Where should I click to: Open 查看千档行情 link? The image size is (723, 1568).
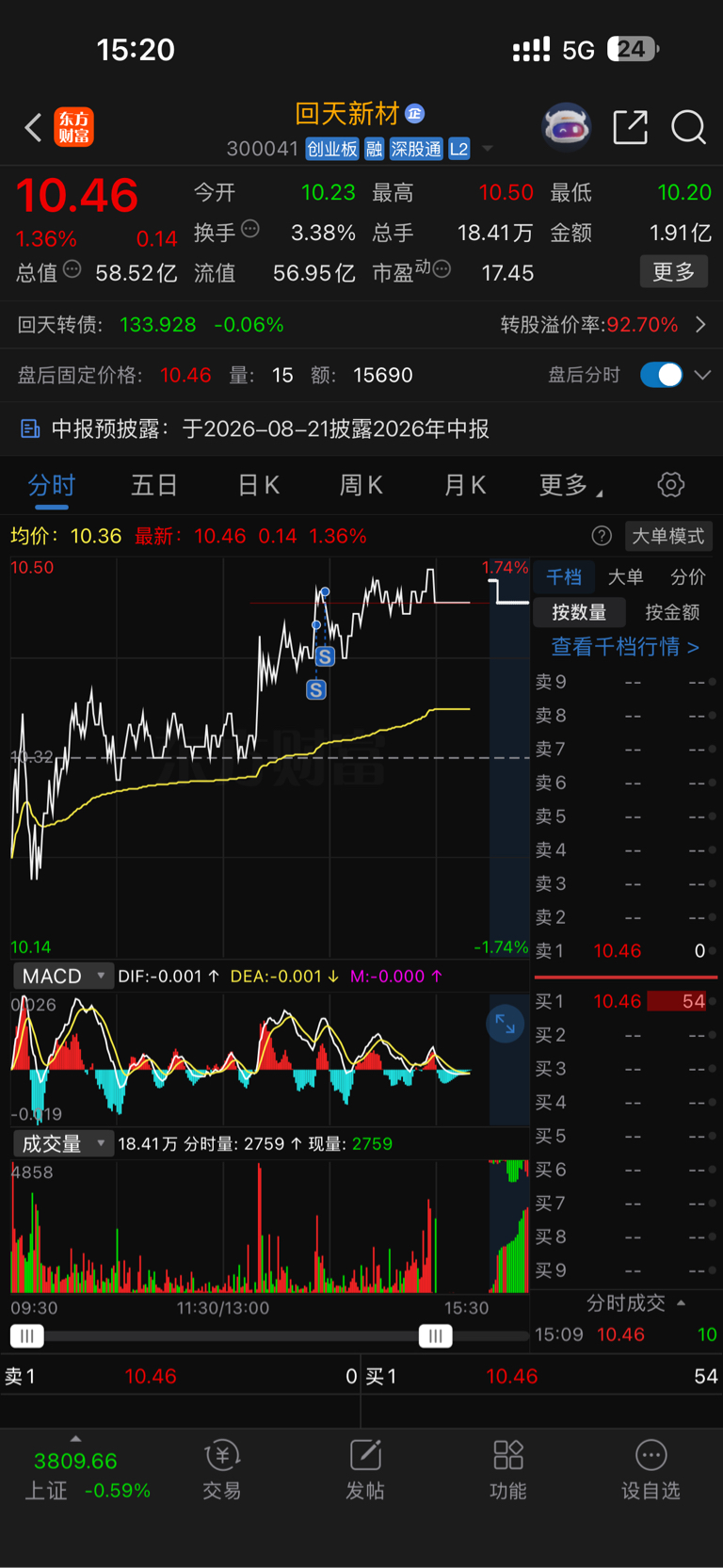(625, 647)
